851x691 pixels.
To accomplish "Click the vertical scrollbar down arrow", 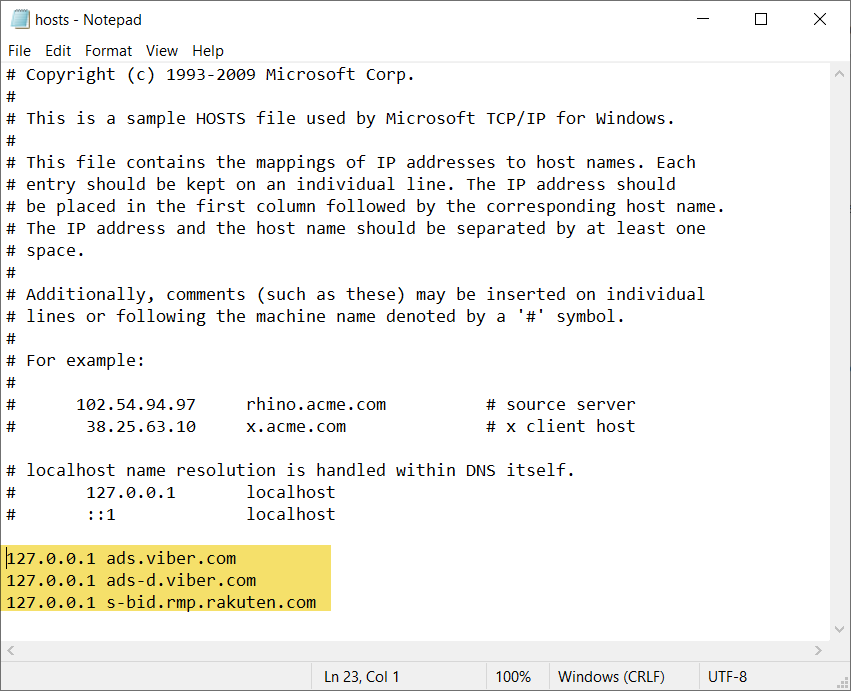I will pyautogui.click(x=839, y=630).
